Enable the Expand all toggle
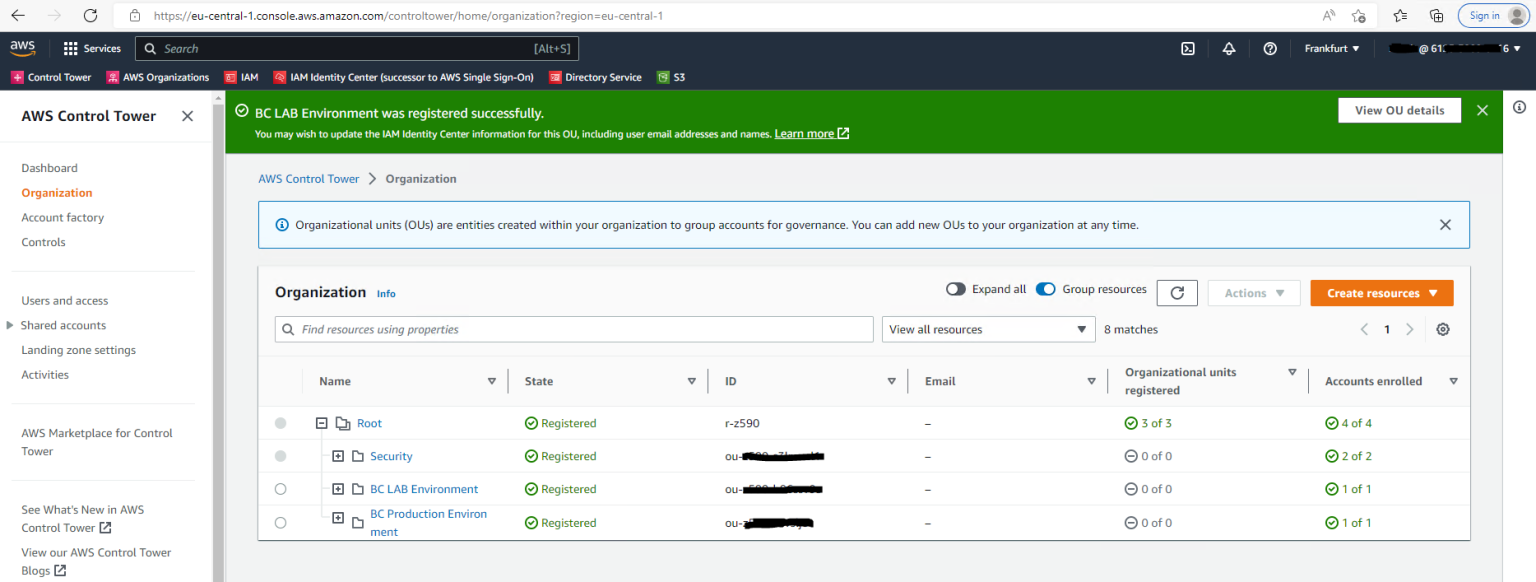This screenshot has width=1536, height=582. [x=955, y=288]
